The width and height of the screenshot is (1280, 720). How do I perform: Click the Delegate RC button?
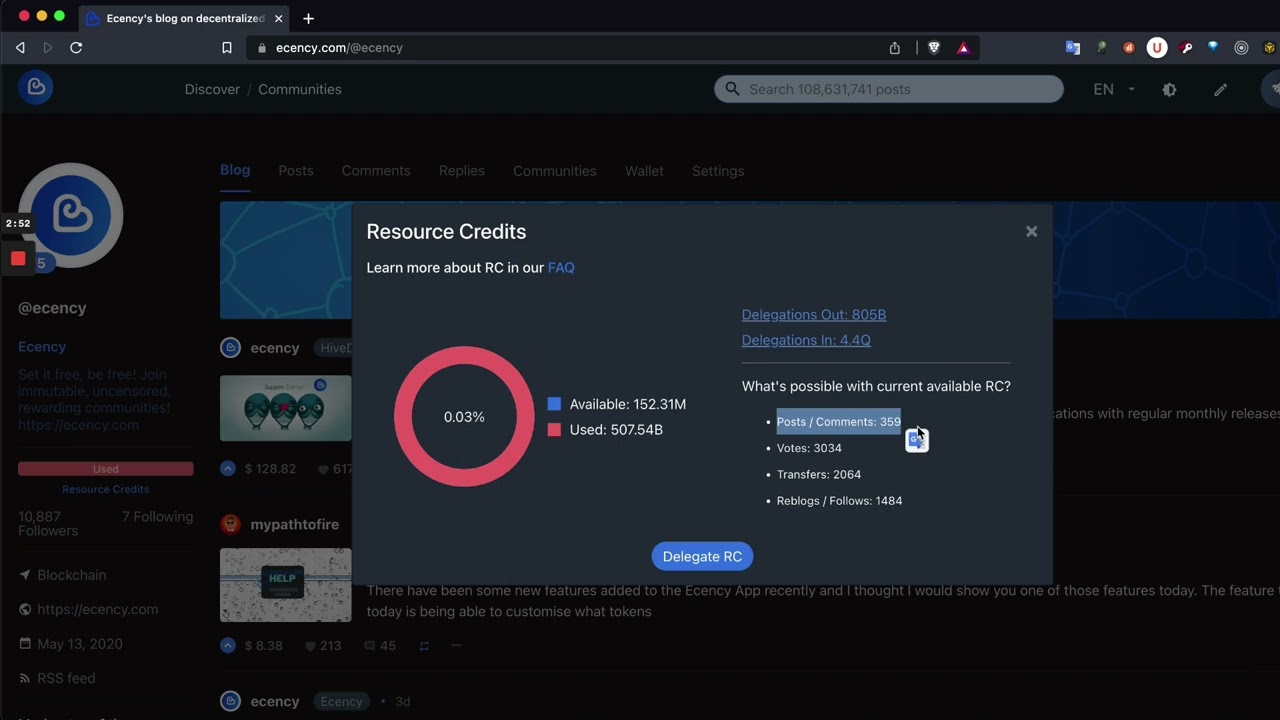[702, 556]
